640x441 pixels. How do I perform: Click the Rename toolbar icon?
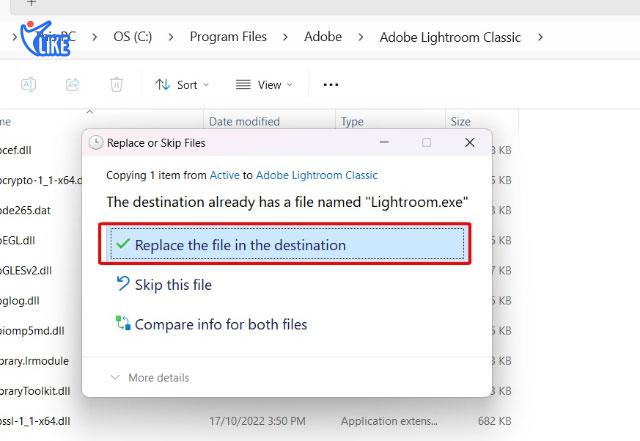coord(29,85)
